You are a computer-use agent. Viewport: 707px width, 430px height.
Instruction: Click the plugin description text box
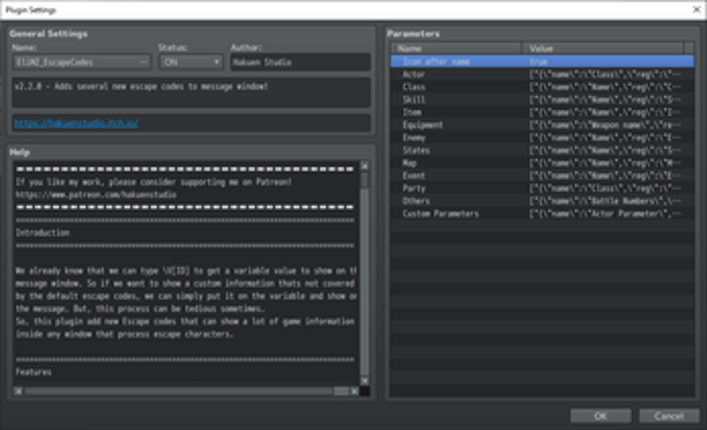tap(191, 92)
